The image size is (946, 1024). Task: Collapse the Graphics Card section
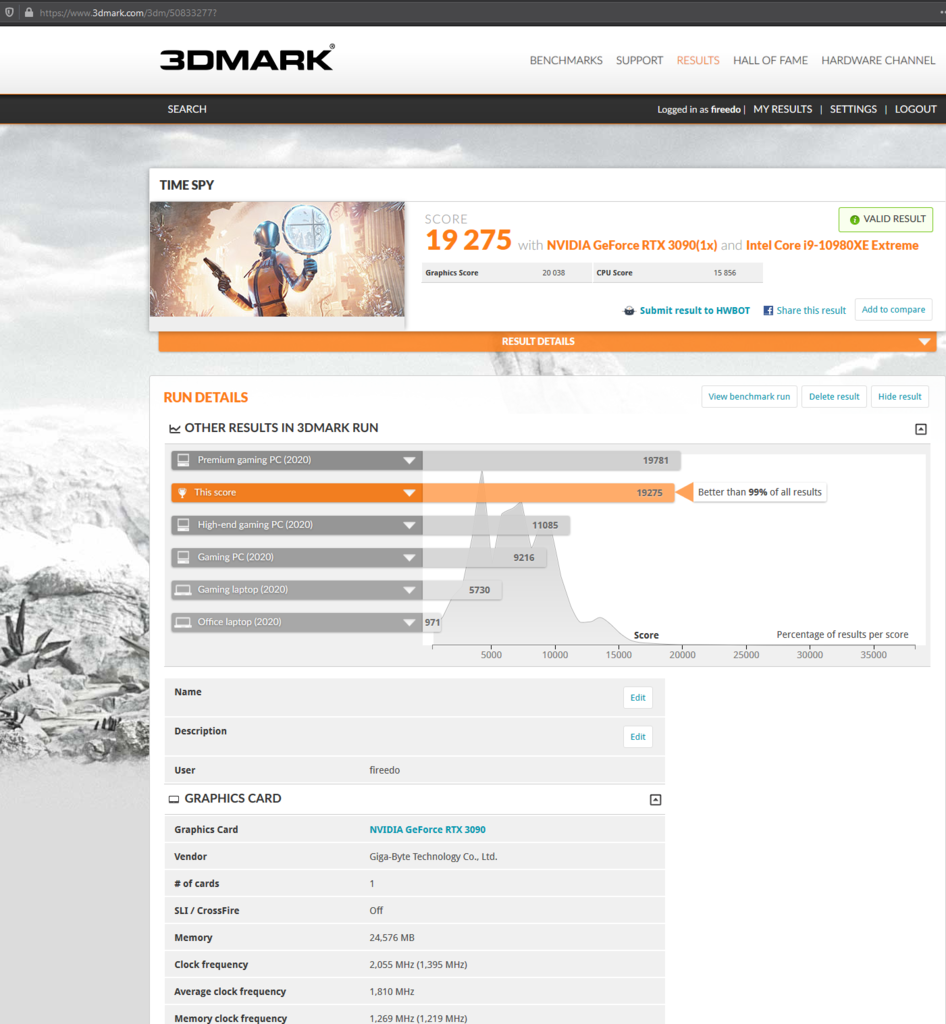tap(655, 799)
